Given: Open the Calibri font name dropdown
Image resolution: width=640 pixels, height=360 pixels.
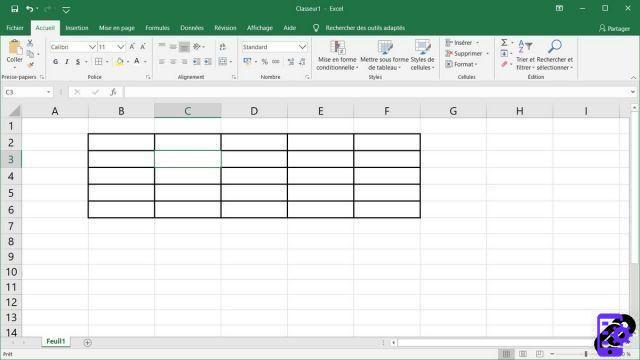Looking at the screenshot, I should (x=92, y=47).
